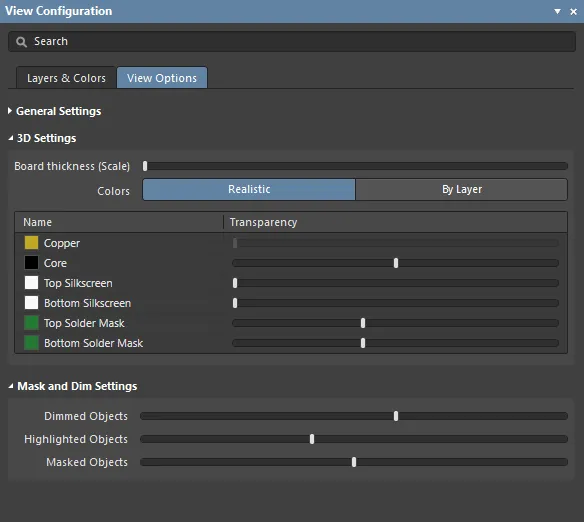The width and height of the screenshot is (584, 522).
Task: Open the panel options dropdown arrow
Action: tap(557, 12)
